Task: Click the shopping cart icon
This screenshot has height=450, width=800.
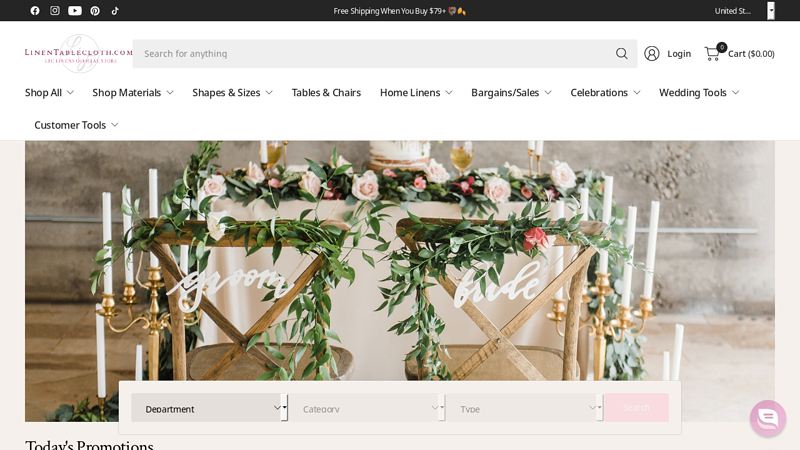Action: (x=712, y=54)
